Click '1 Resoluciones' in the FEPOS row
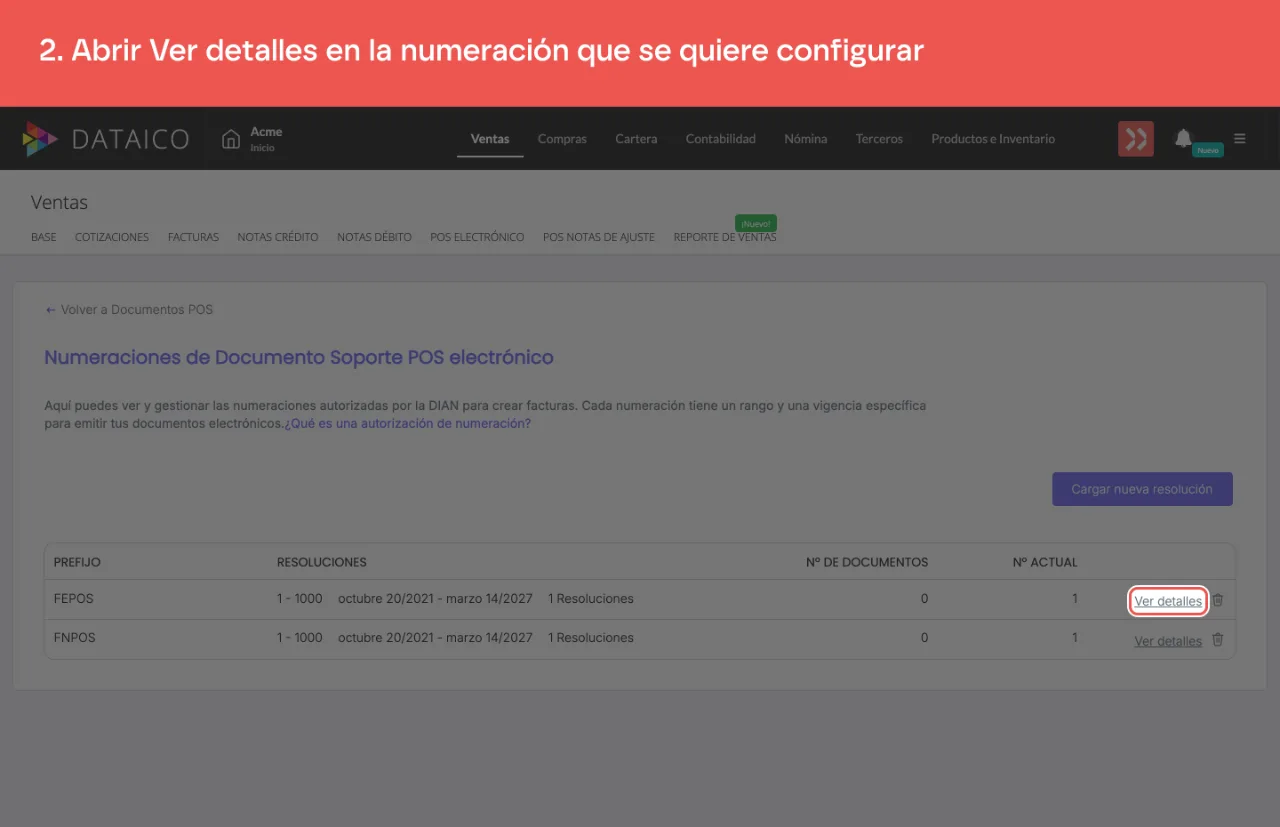Viewport: 1280px width, 827px height. point(591,599)
